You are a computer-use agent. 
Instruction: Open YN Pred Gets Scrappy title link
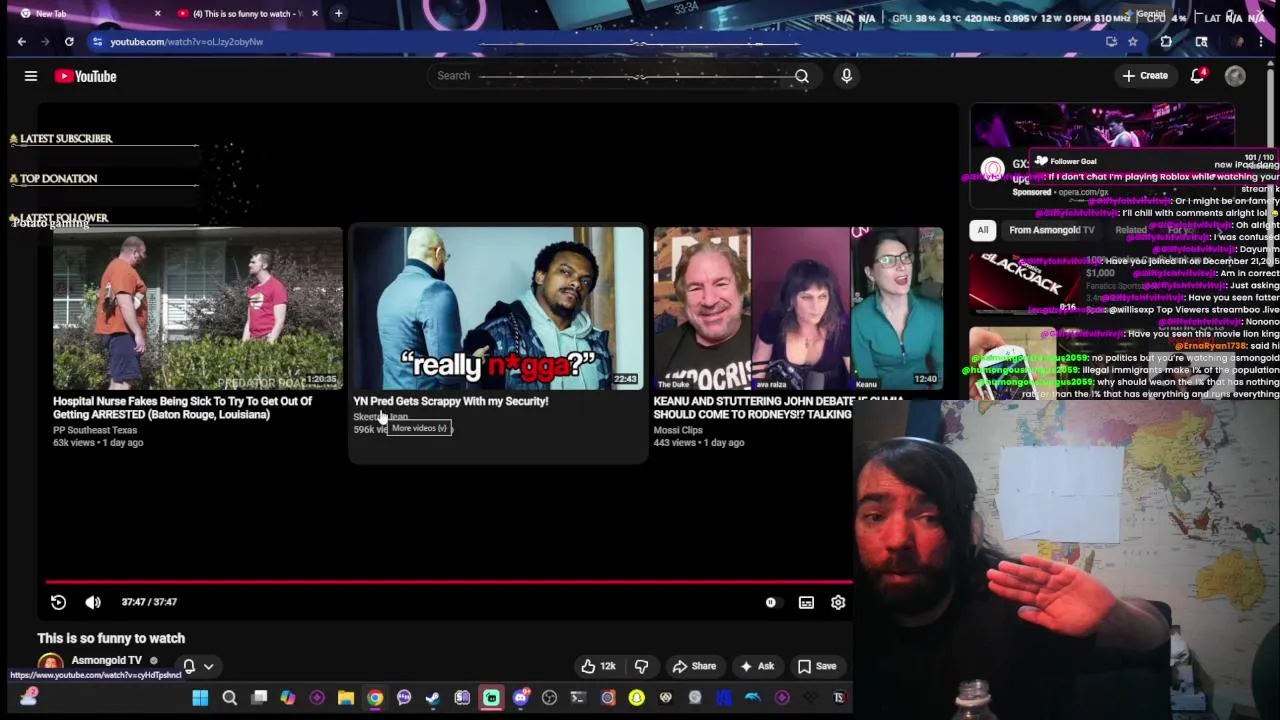click(451, 401)
